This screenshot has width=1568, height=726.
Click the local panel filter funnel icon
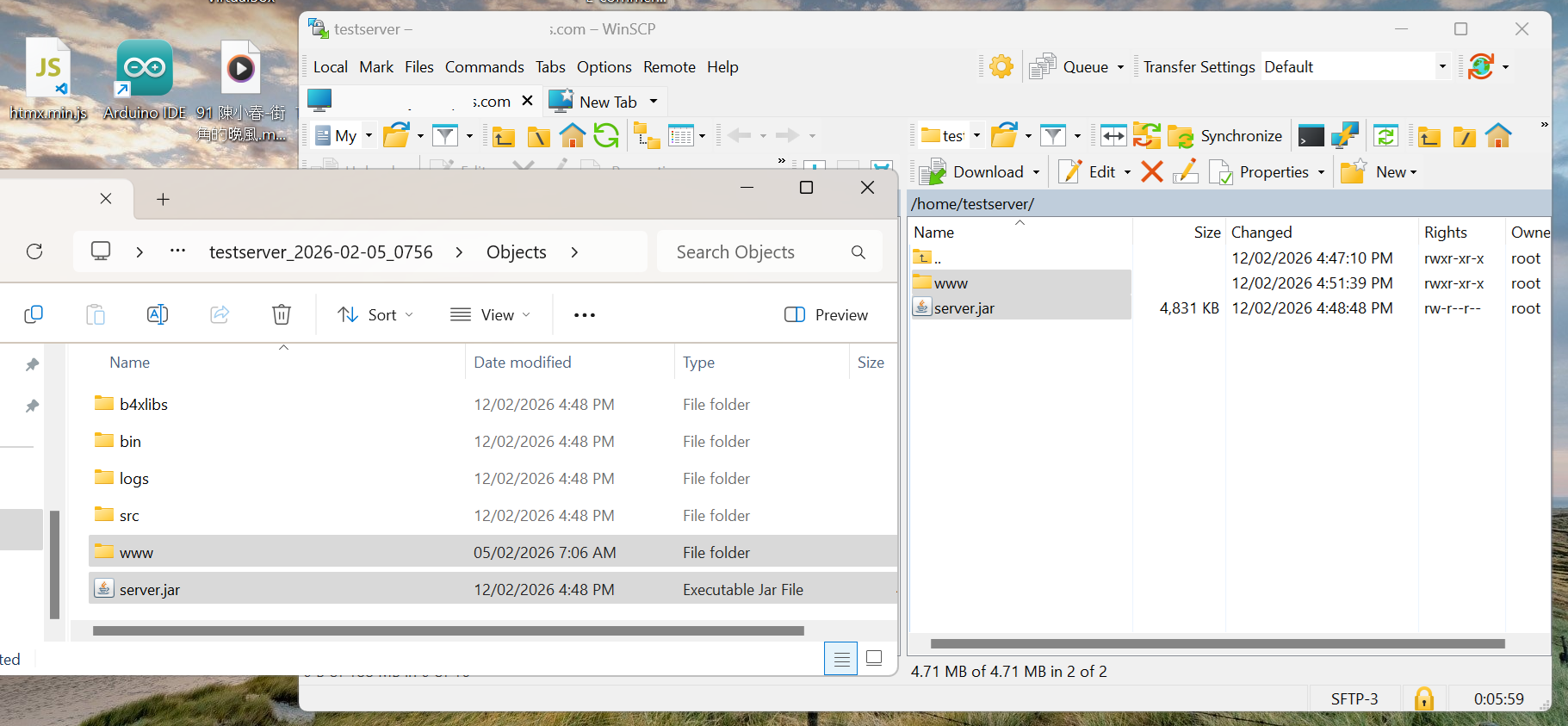click(445, 135)
